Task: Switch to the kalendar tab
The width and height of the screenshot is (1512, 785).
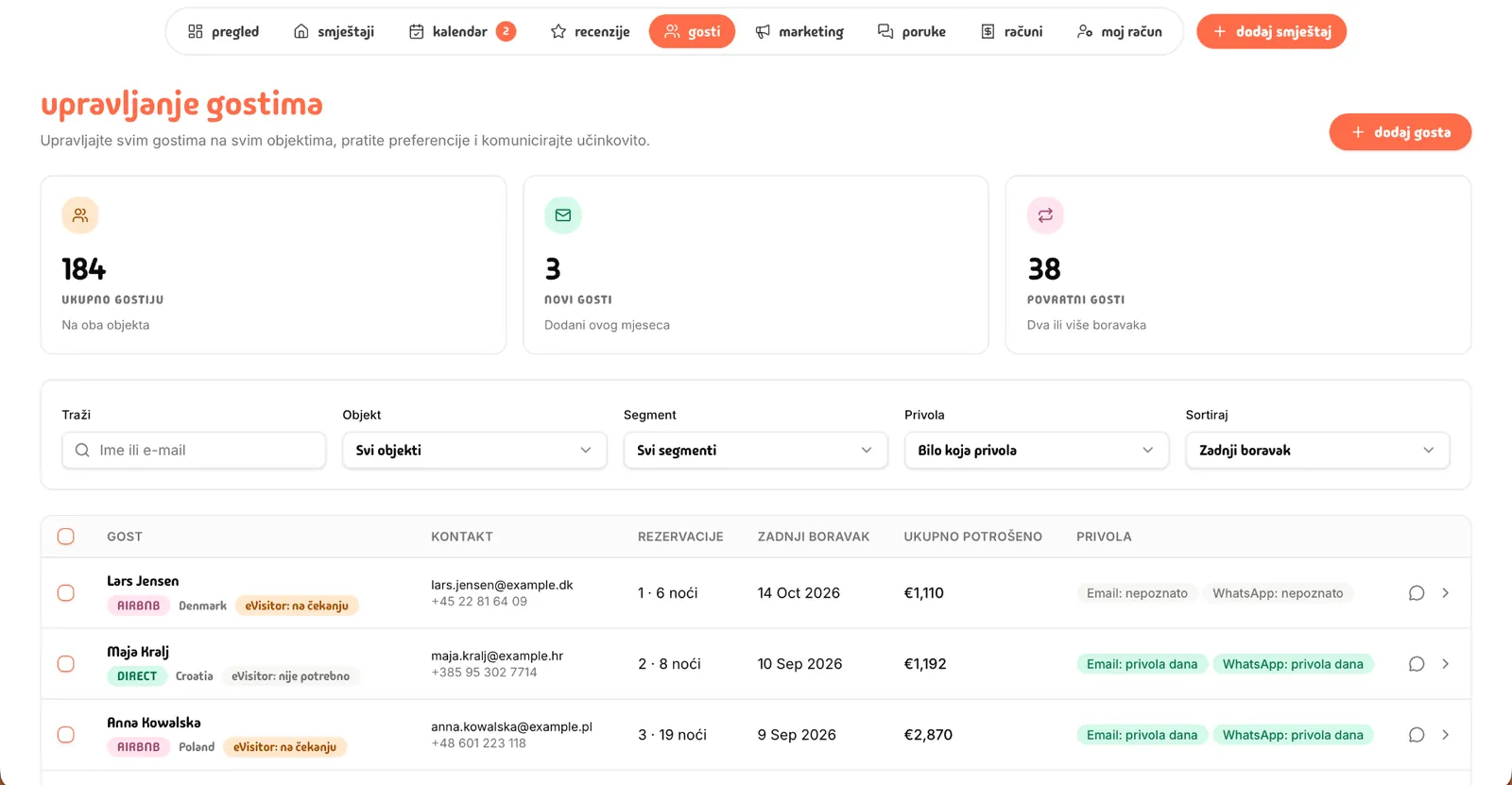Action: click(x=462, y=31)
